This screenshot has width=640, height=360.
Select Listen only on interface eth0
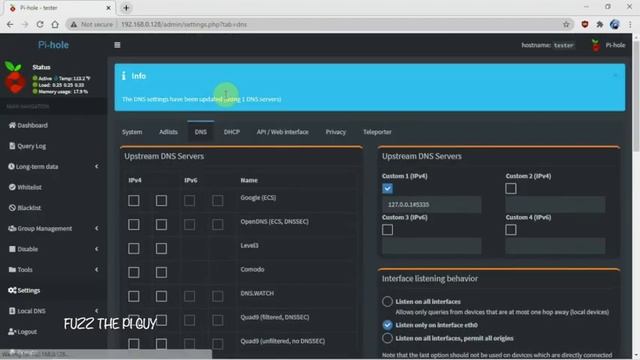point(387,325)
